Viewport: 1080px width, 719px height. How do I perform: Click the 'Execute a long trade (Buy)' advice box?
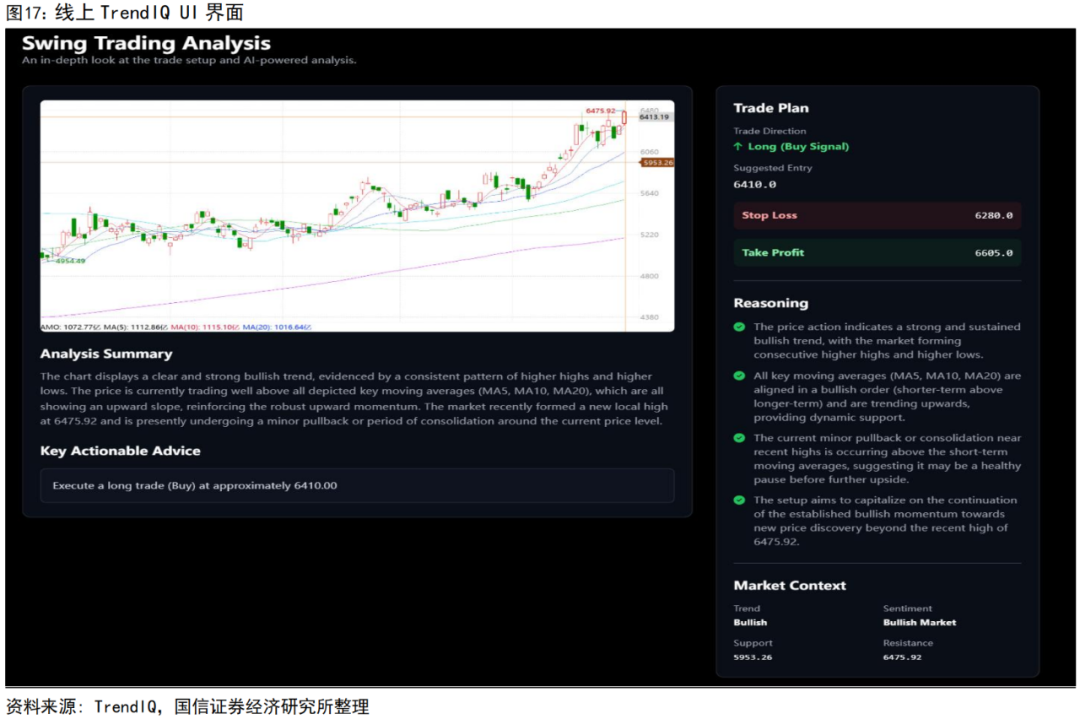(x=357, y=486)
